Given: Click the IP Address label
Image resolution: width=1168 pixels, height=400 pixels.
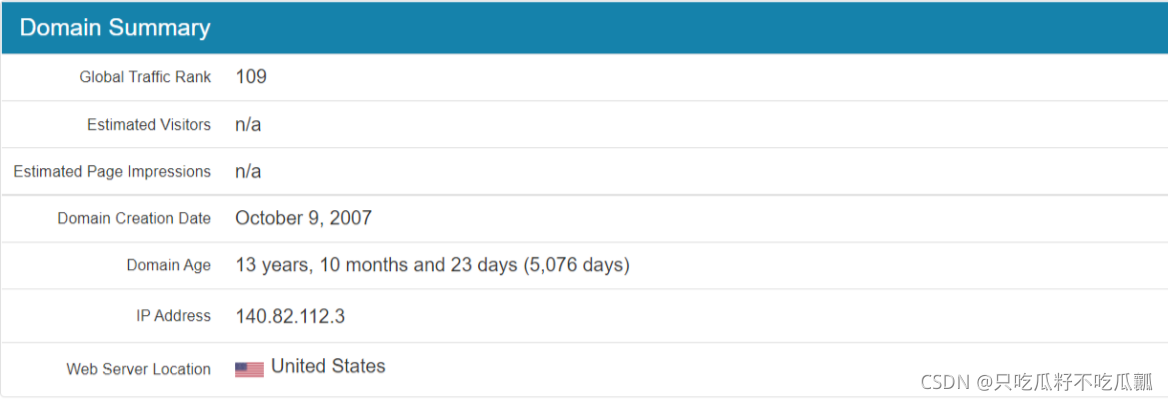Looking at the screenshot, I should (173, 316).
